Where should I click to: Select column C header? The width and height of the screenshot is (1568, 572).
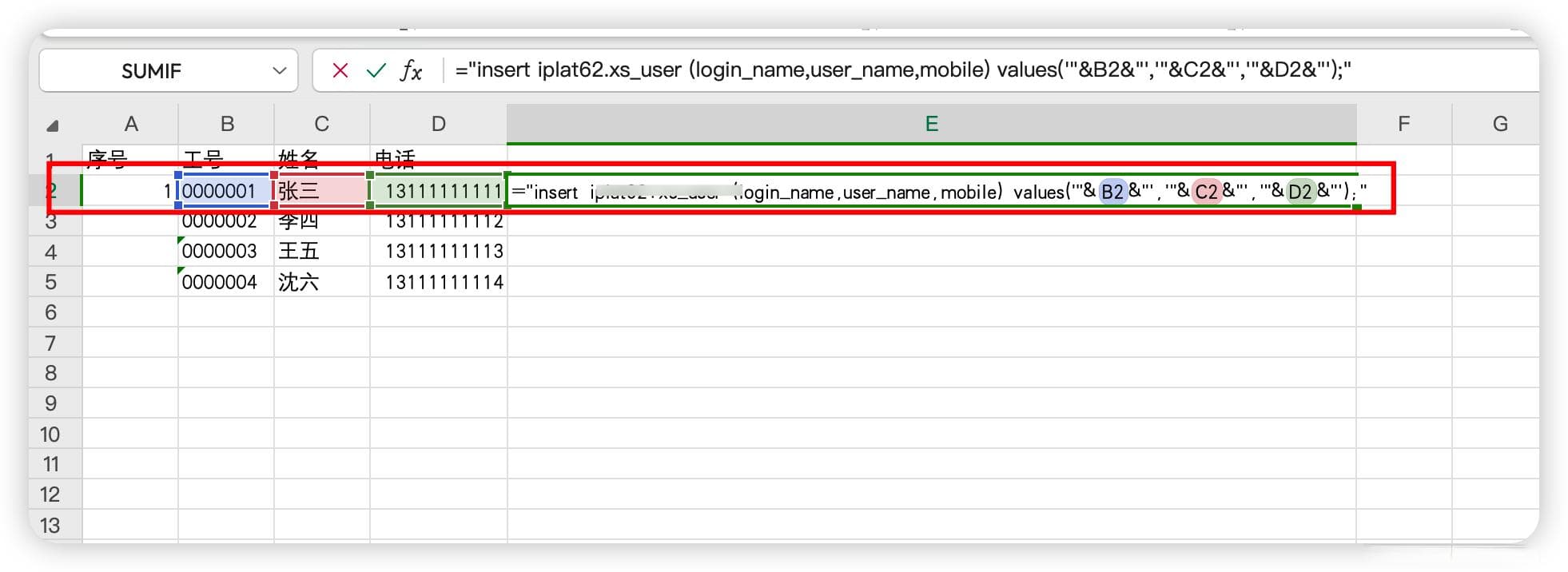(x=322, y=124)
